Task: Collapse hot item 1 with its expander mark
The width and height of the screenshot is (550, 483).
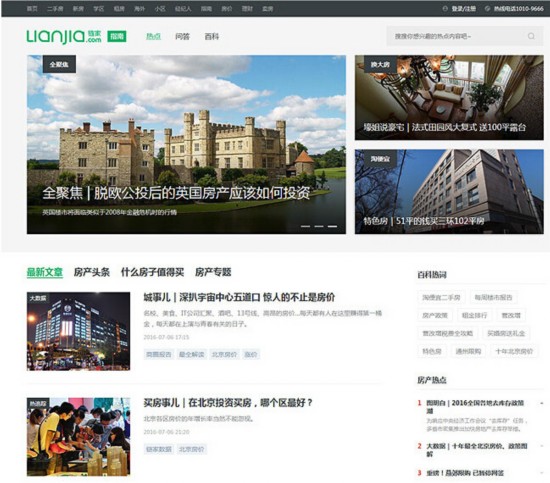Action: [x=542, y=403]
